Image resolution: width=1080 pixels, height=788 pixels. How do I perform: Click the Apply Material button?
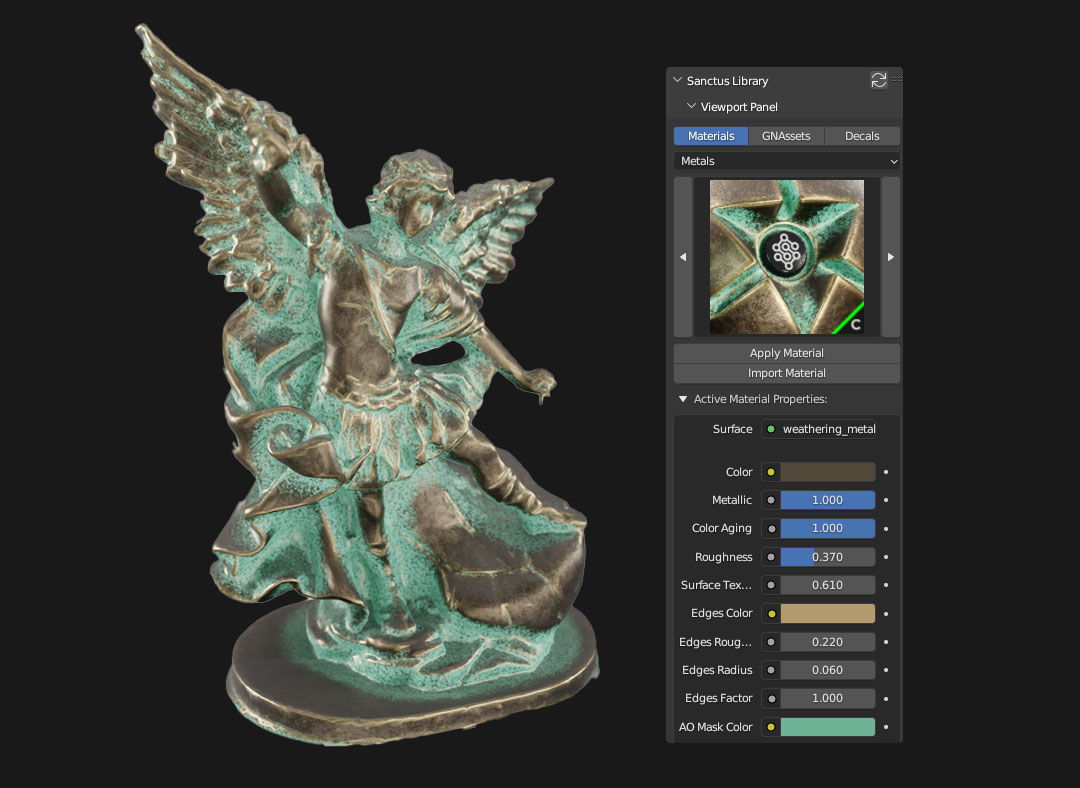[x=786, y=352]
